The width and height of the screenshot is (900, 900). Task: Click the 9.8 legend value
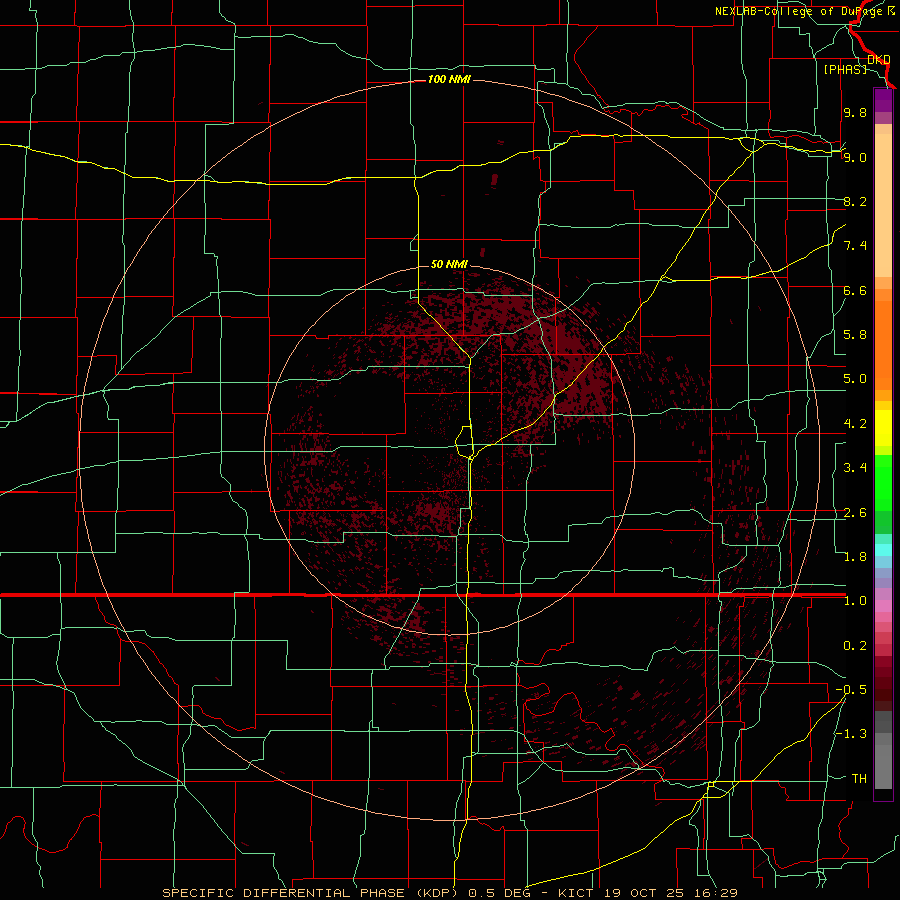[855, 112]
